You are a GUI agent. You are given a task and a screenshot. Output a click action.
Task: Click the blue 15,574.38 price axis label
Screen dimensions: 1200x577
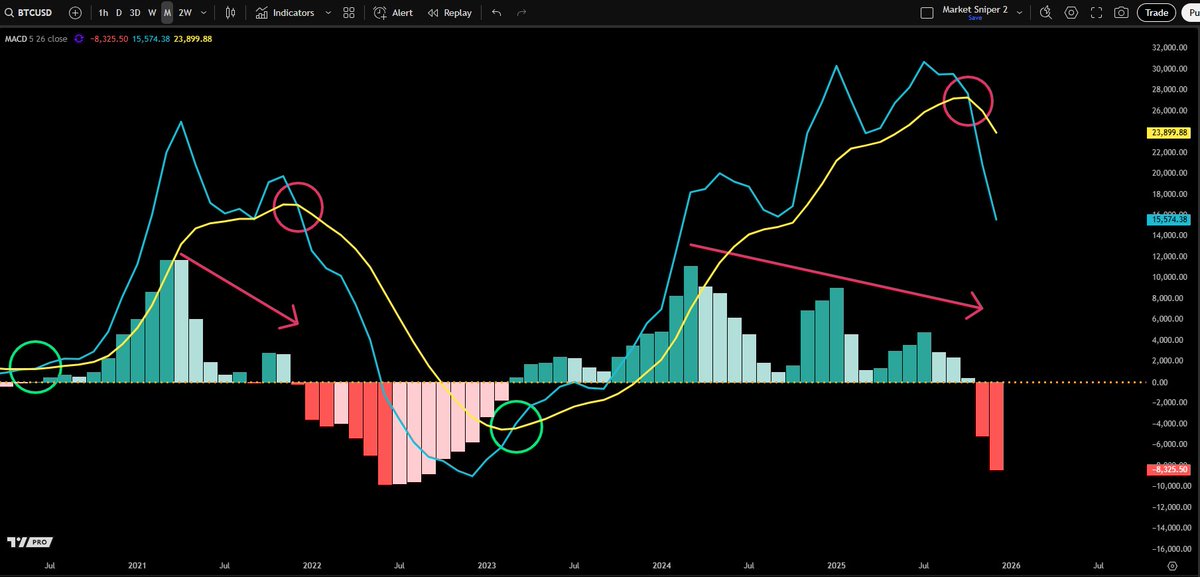coord(1167,219)
